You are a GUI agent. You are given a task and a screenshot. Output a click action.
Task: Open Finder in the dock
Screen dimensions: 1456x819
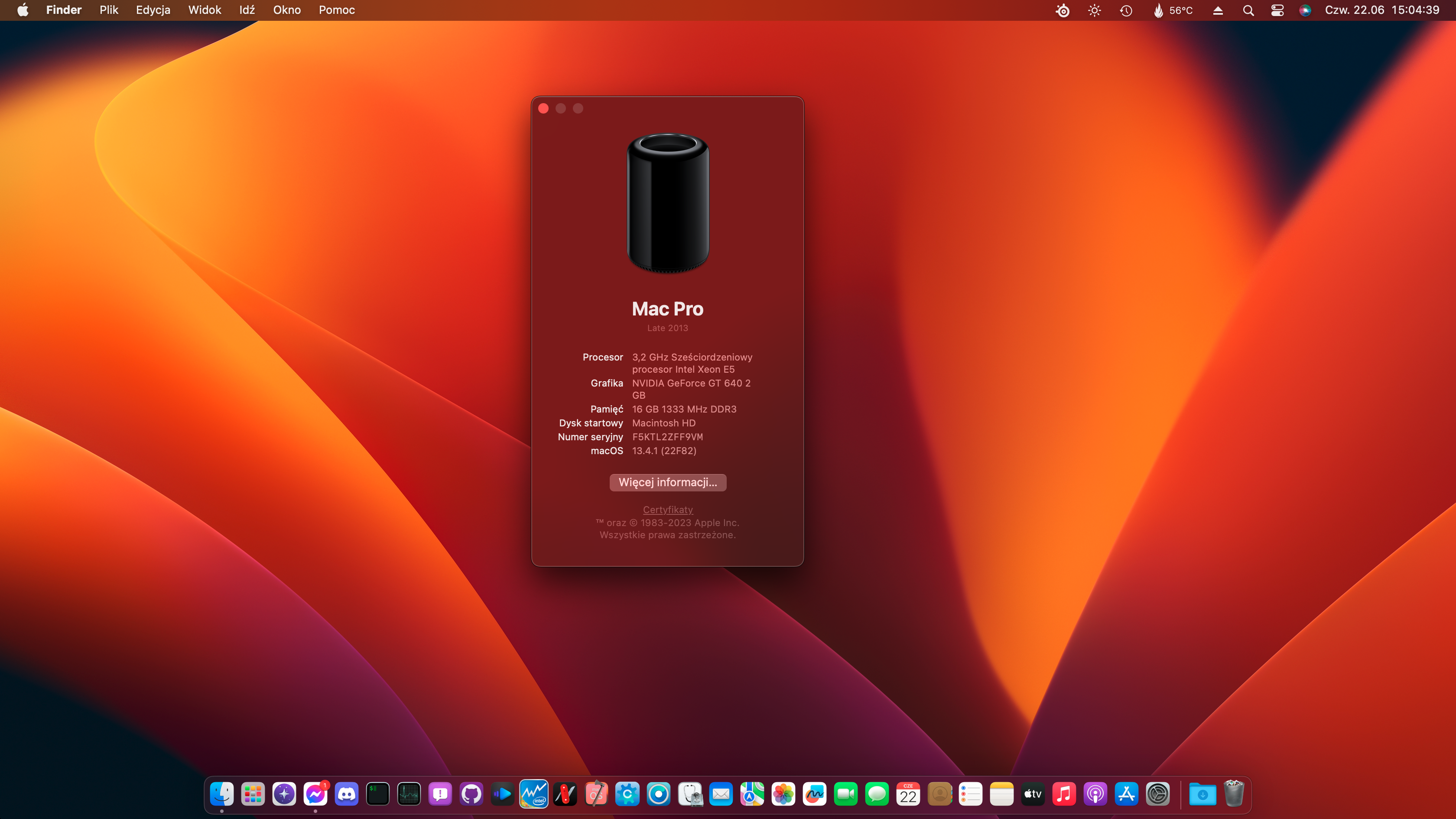click(x=220, y=794)
